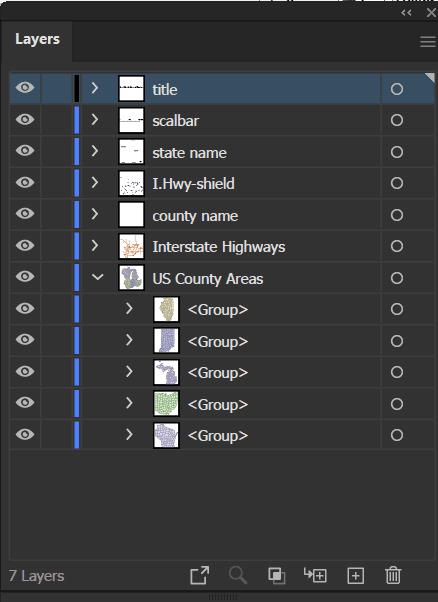Expand the state name layer
The width and height of the screenshot is (438, 602).
(95, 151)
